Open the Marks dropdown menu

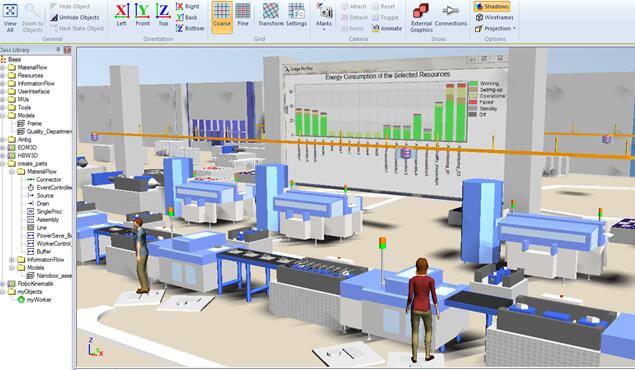click(x=324, y=17)
